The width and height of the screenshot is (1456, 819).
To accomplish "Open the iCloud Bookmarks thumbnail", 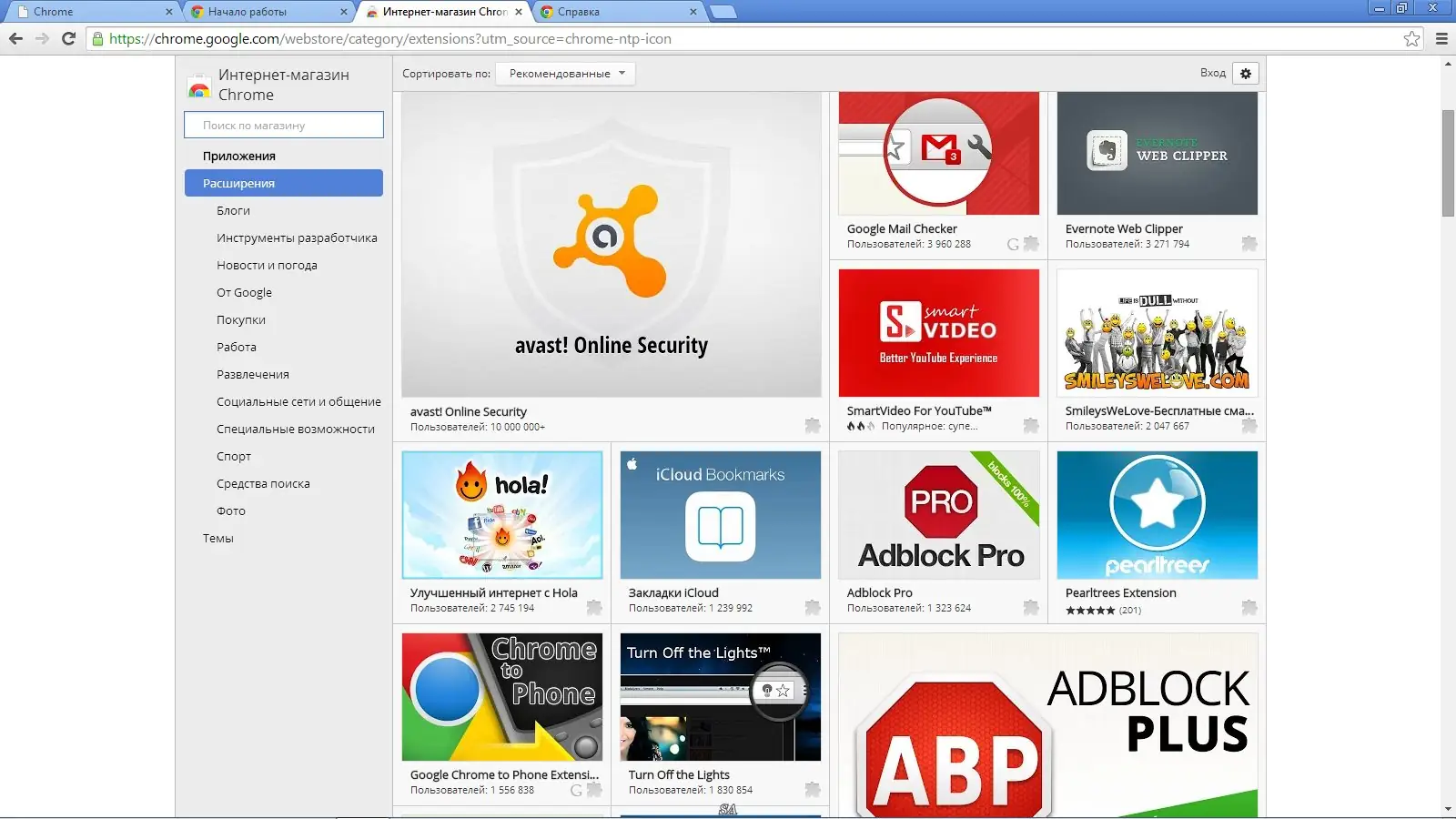I will [x=721, y=515].
